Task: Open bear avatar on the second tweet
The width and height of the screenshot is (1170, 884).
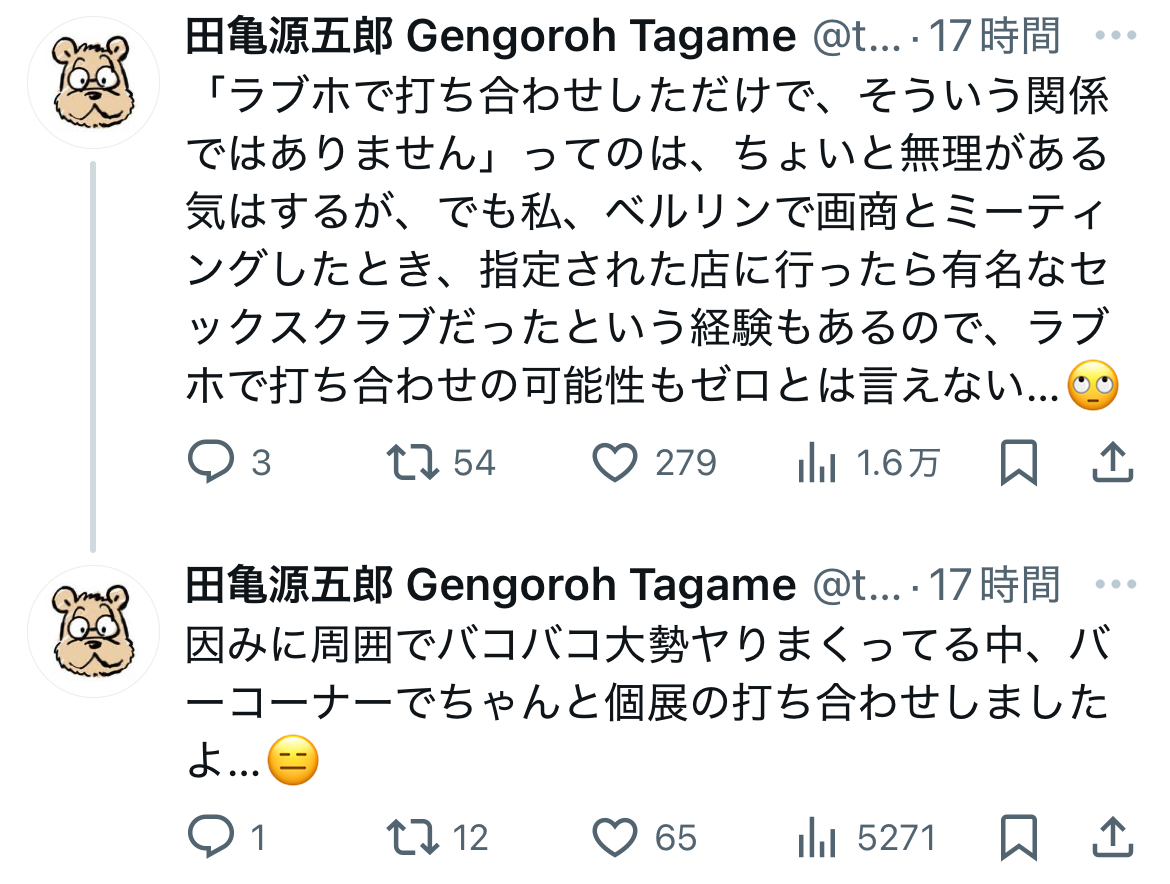Action: [93, 631]
